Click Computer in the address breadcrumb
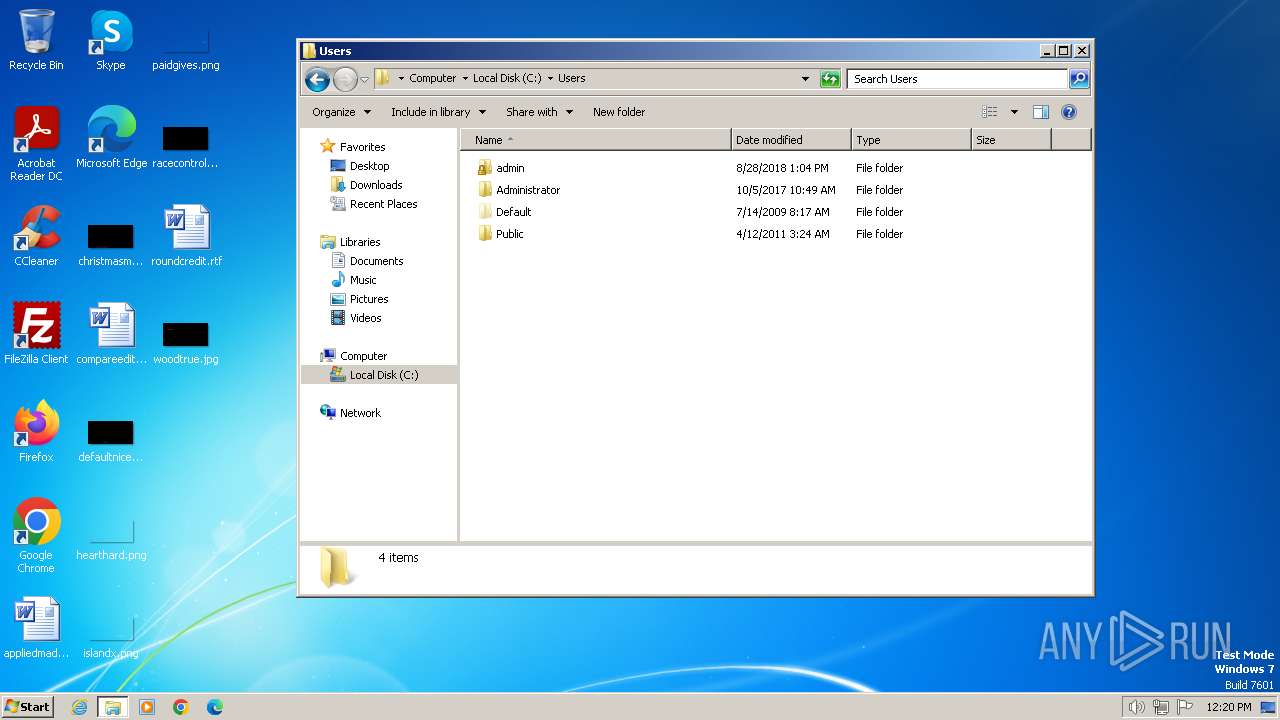 (x=432, y=78)
